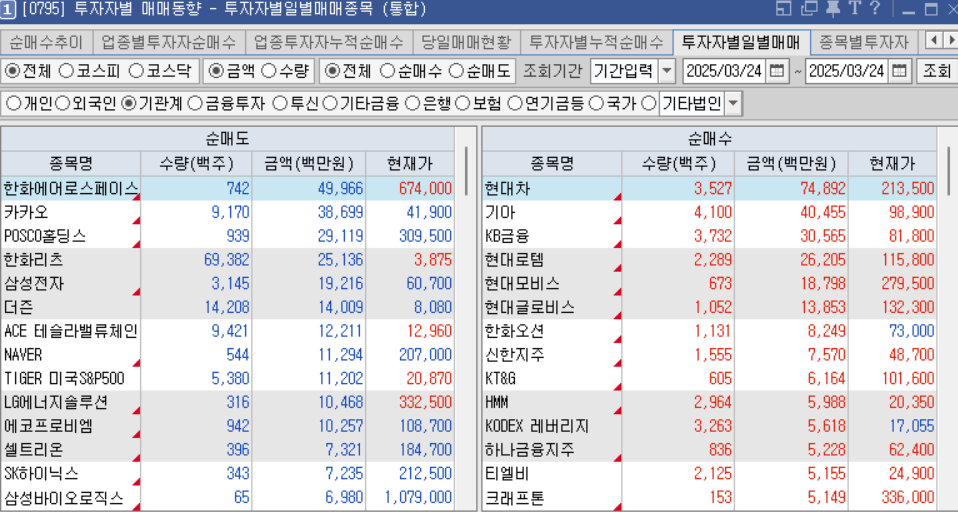Select the TIGER 미국S&P500 row
Screen dimensions: 958x512
(227, 379)
